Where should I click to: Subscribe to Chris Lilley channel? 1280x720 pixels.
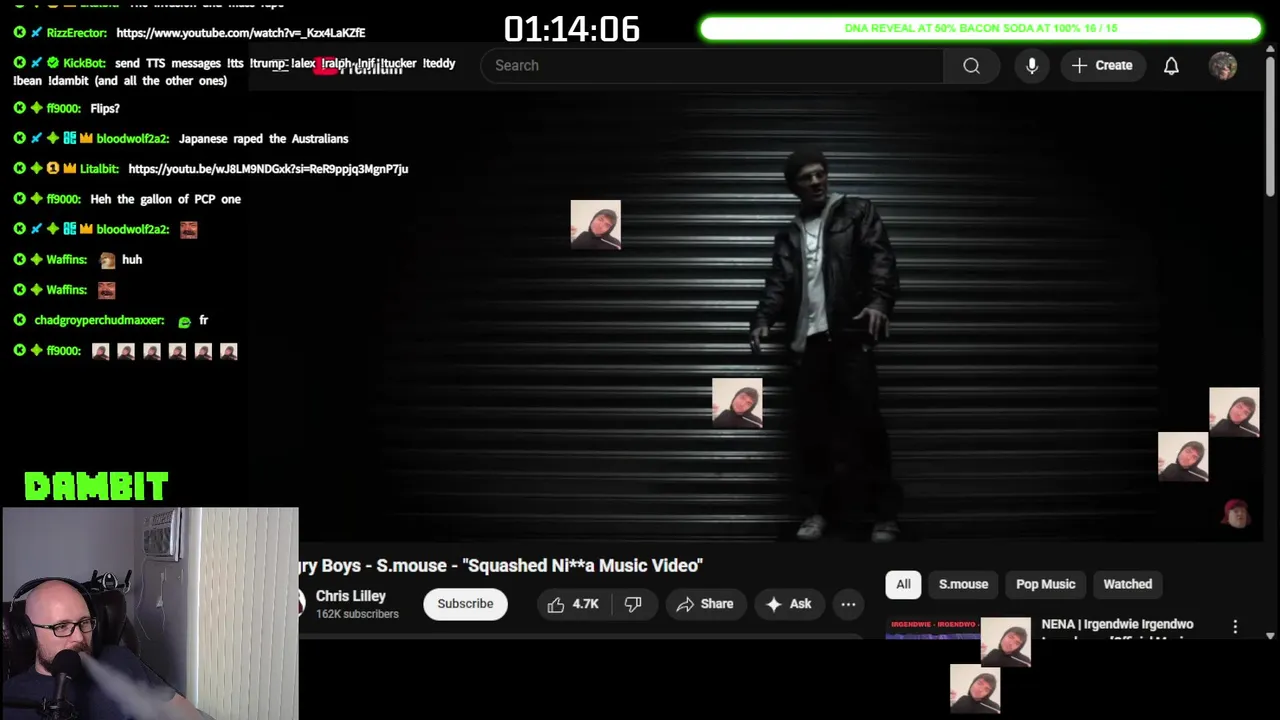[465, 604]
